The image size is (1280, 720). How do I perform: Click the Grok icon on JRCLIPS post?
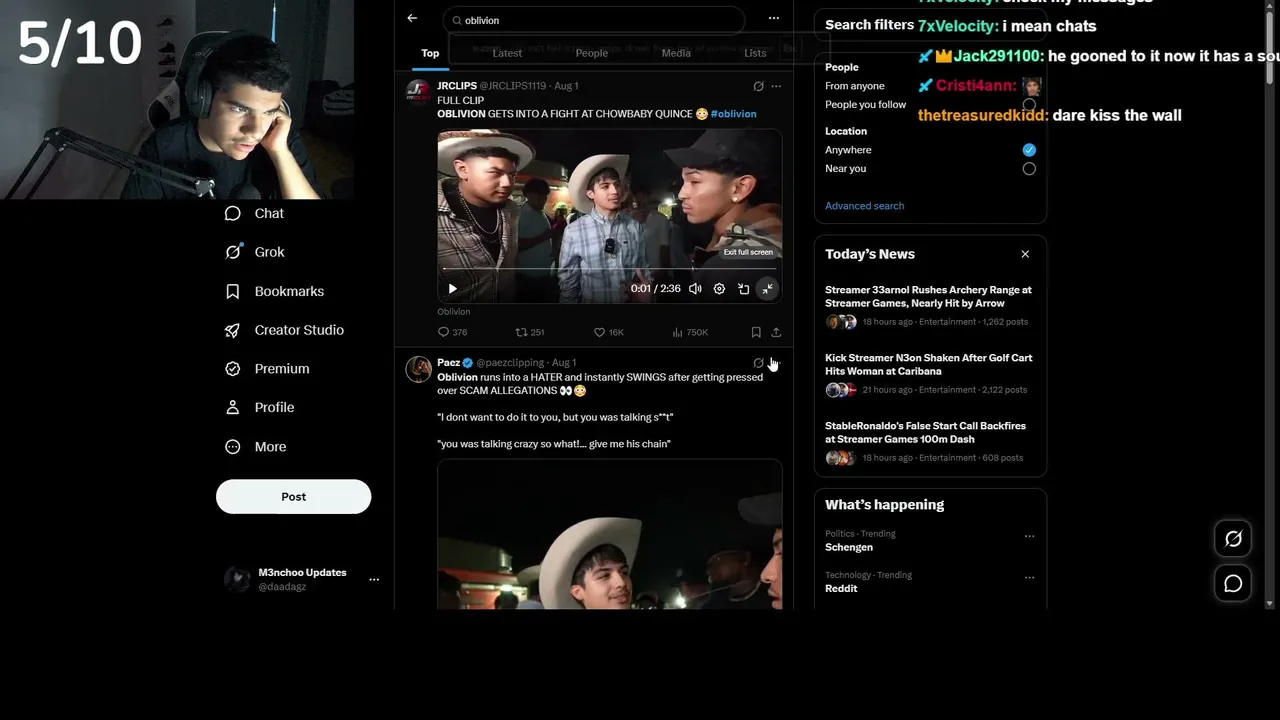[x=758, y=86]
